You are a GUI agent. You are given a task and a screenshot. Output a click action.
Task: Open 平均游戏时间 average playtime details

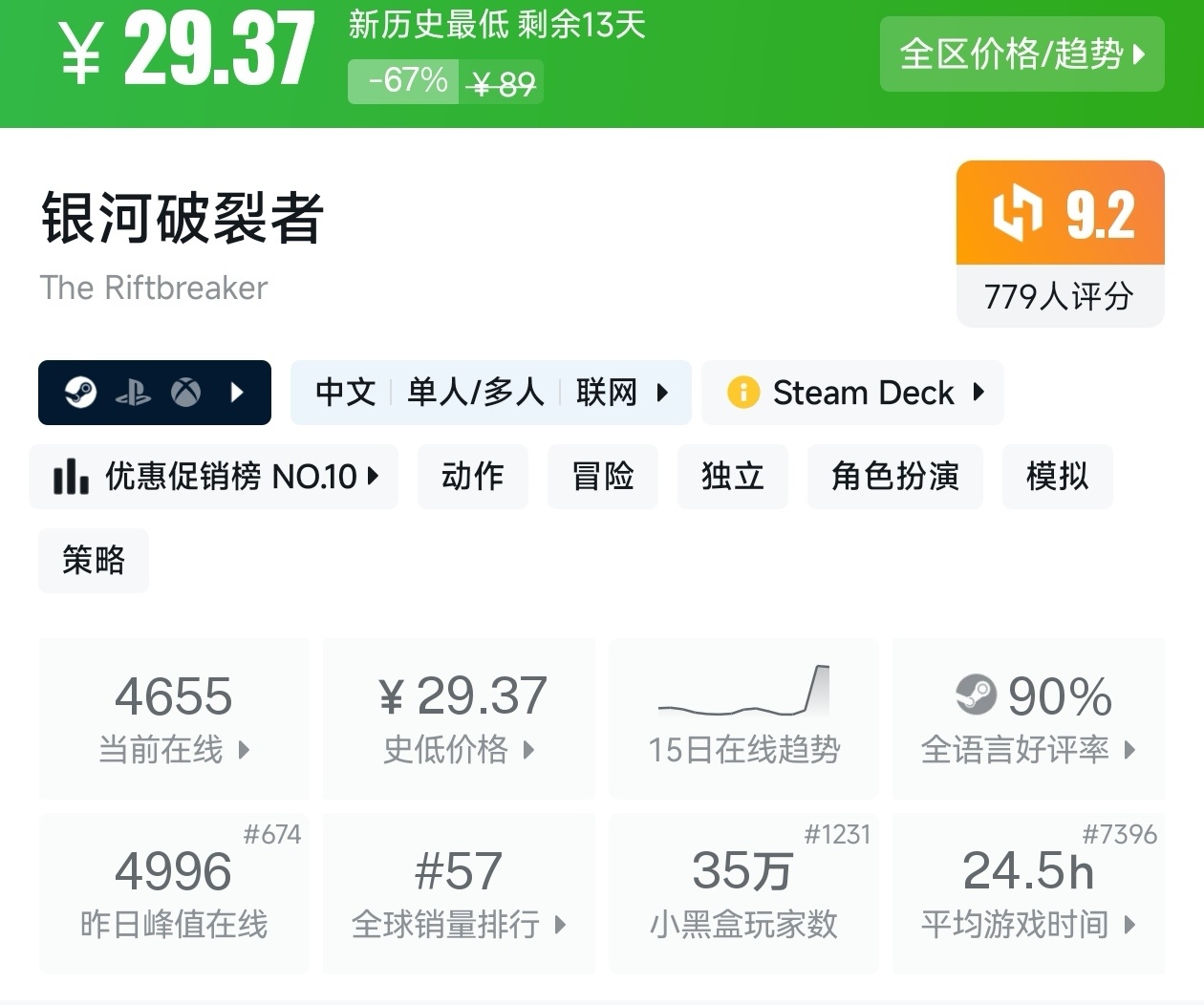(x=1028, y=894)
